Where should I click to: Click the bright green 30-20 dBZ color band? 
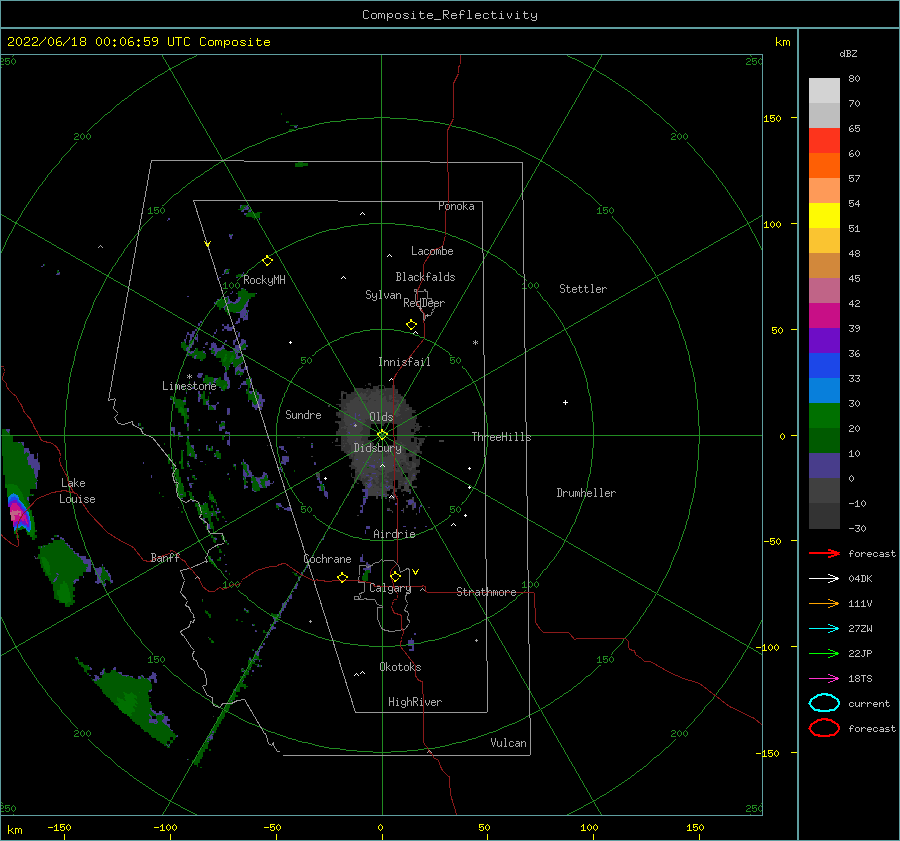[x=824, y=416]
